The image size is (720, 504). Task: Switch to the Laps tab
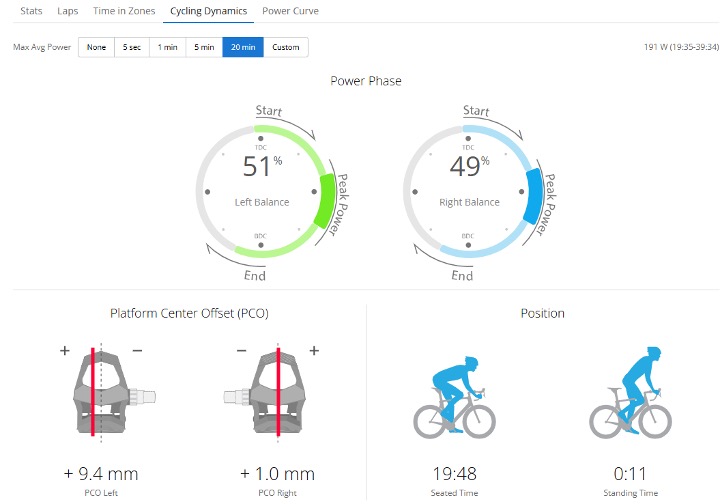pyautogui.click(x=68, y=10)
